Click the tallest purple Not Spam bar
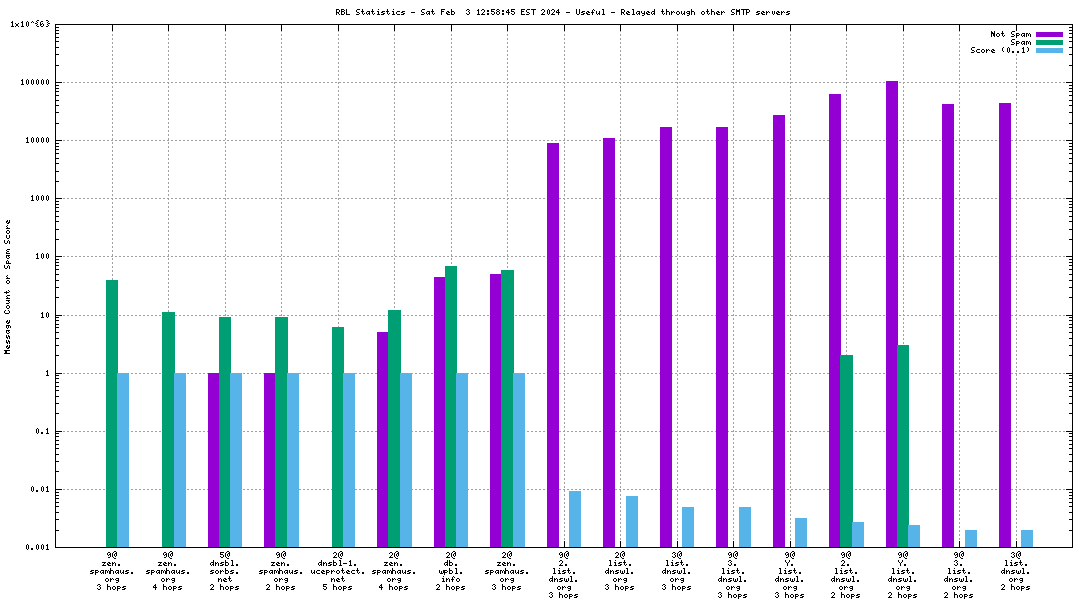Image resolution: width=1088 pixels, height=612 pixels. point(891,313)
